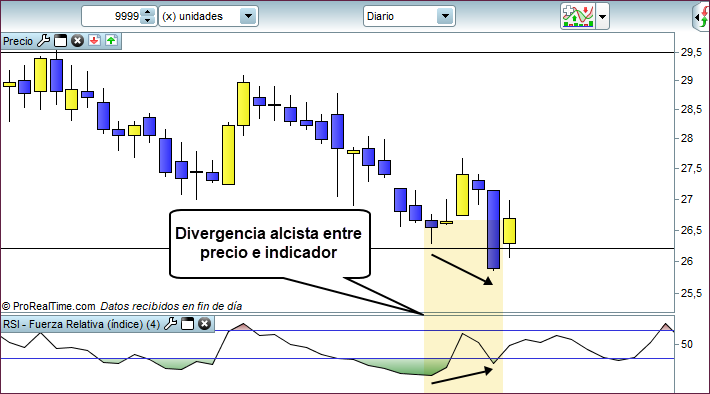710x394 pixels.
Task: Decrease the 9999 units value
Action: [148, 20]
